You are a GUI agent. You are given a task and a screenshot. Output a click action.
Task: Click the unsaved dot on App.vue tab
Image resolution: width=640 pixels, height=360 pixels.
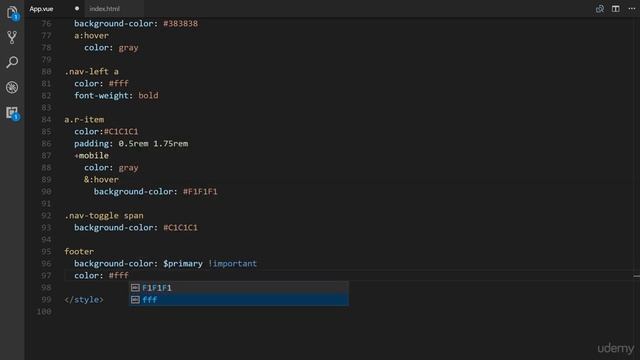coord(77,9)
